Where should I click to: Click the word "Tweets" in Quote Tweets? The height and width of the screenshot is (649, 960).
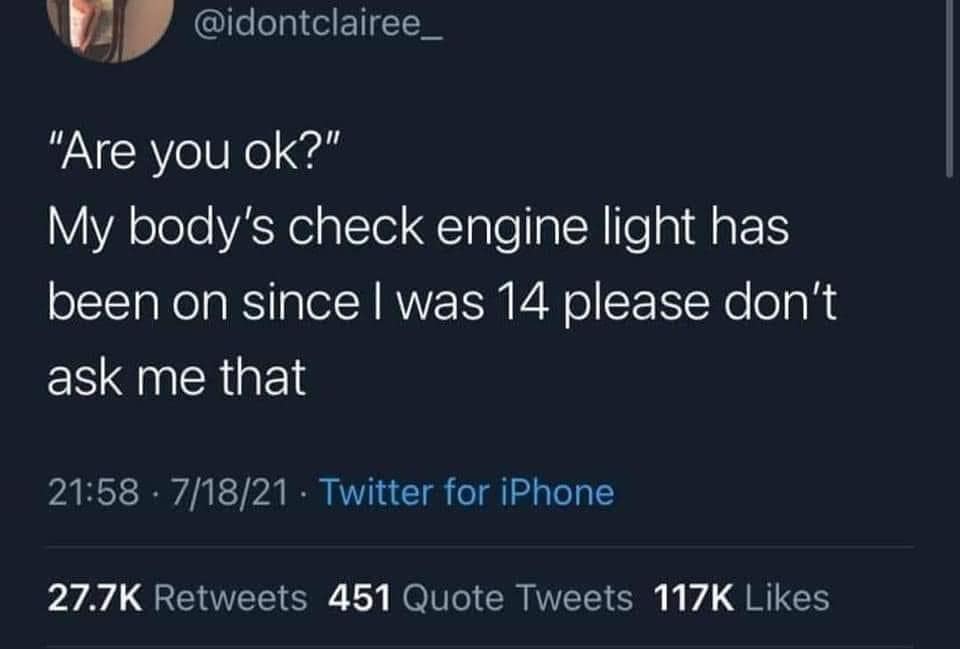click(x=574, y=598)
